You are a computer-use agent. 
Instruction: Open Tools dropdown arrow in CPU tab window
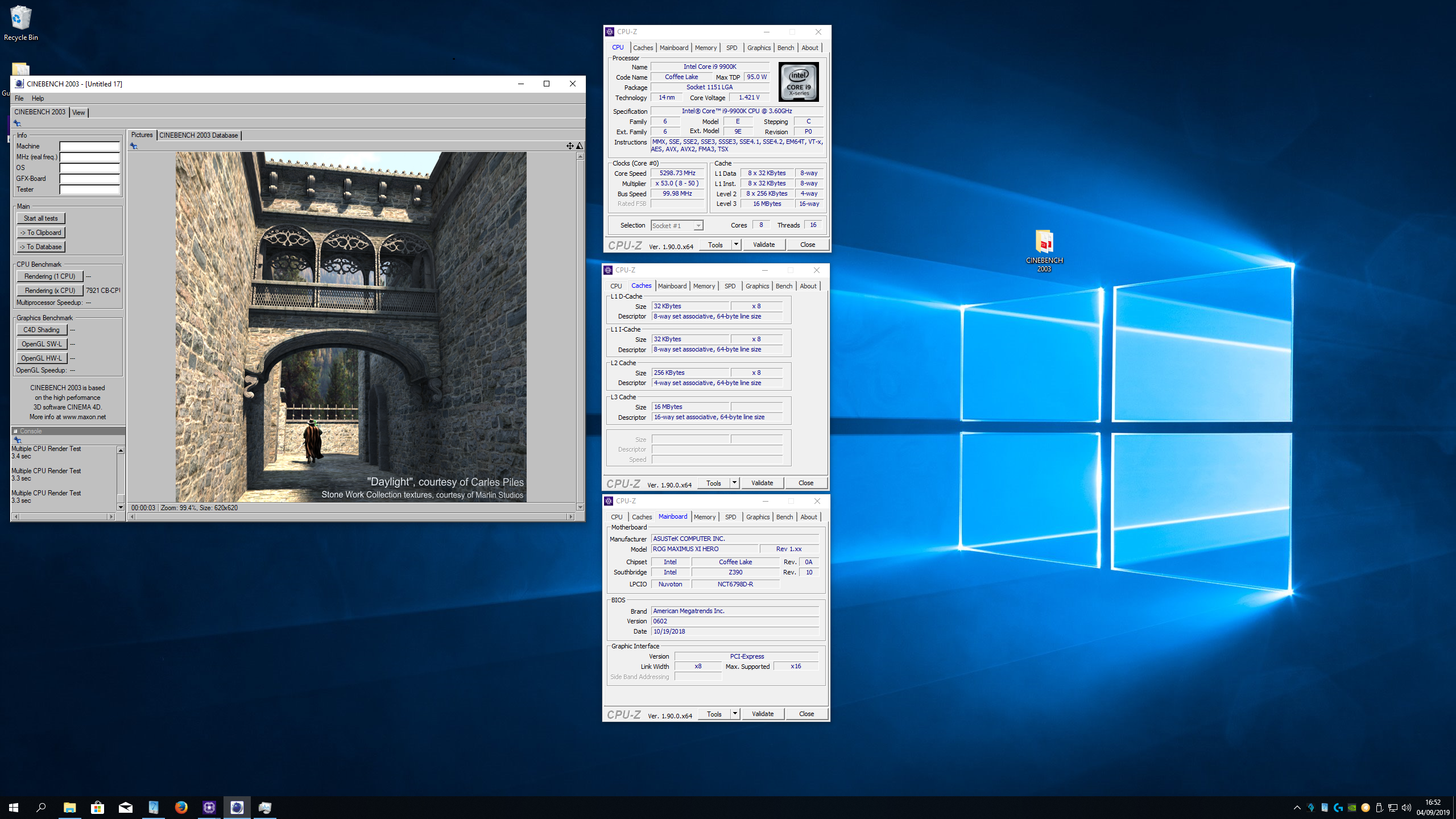tap(736, 245)
